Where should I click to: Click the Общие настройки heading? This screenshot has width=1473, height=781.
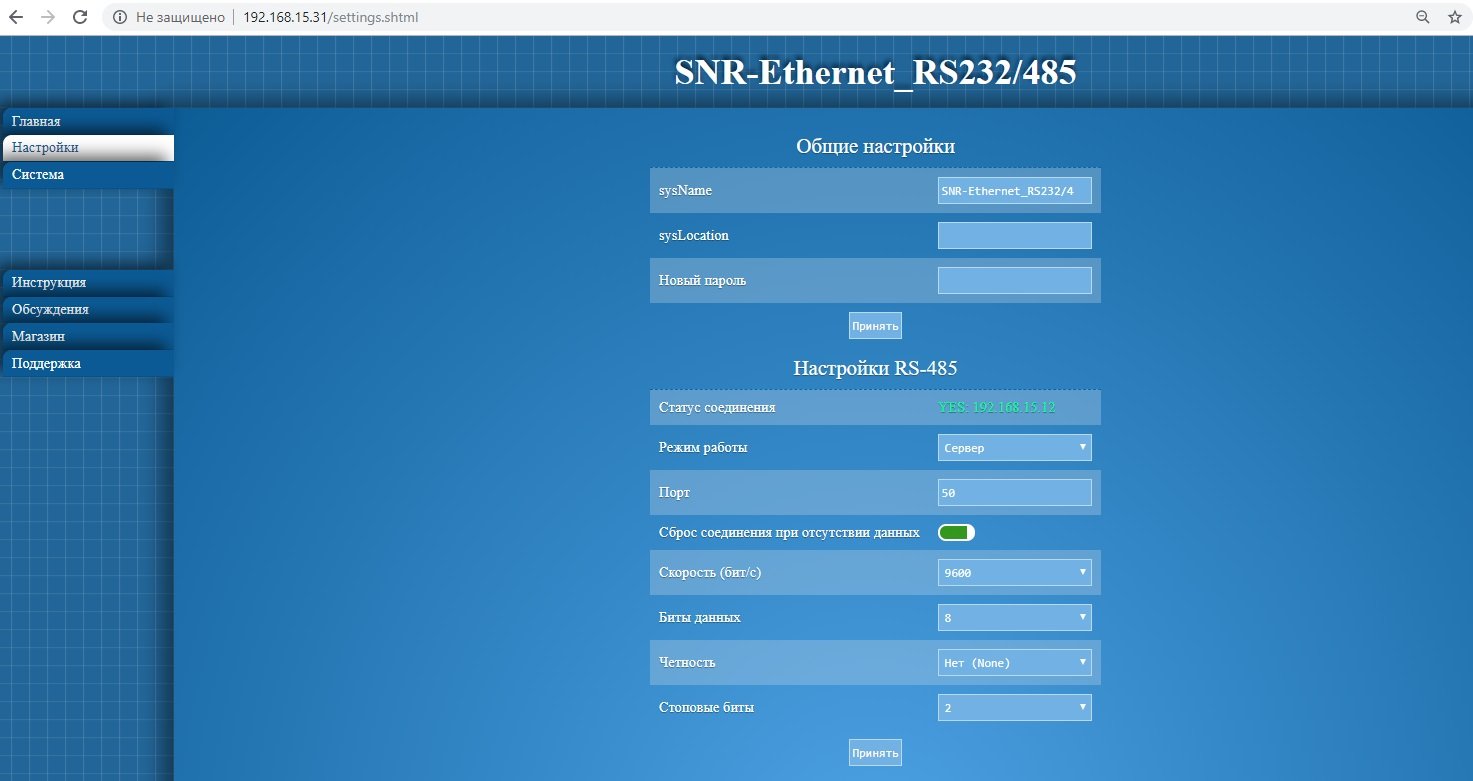(875, 147)
